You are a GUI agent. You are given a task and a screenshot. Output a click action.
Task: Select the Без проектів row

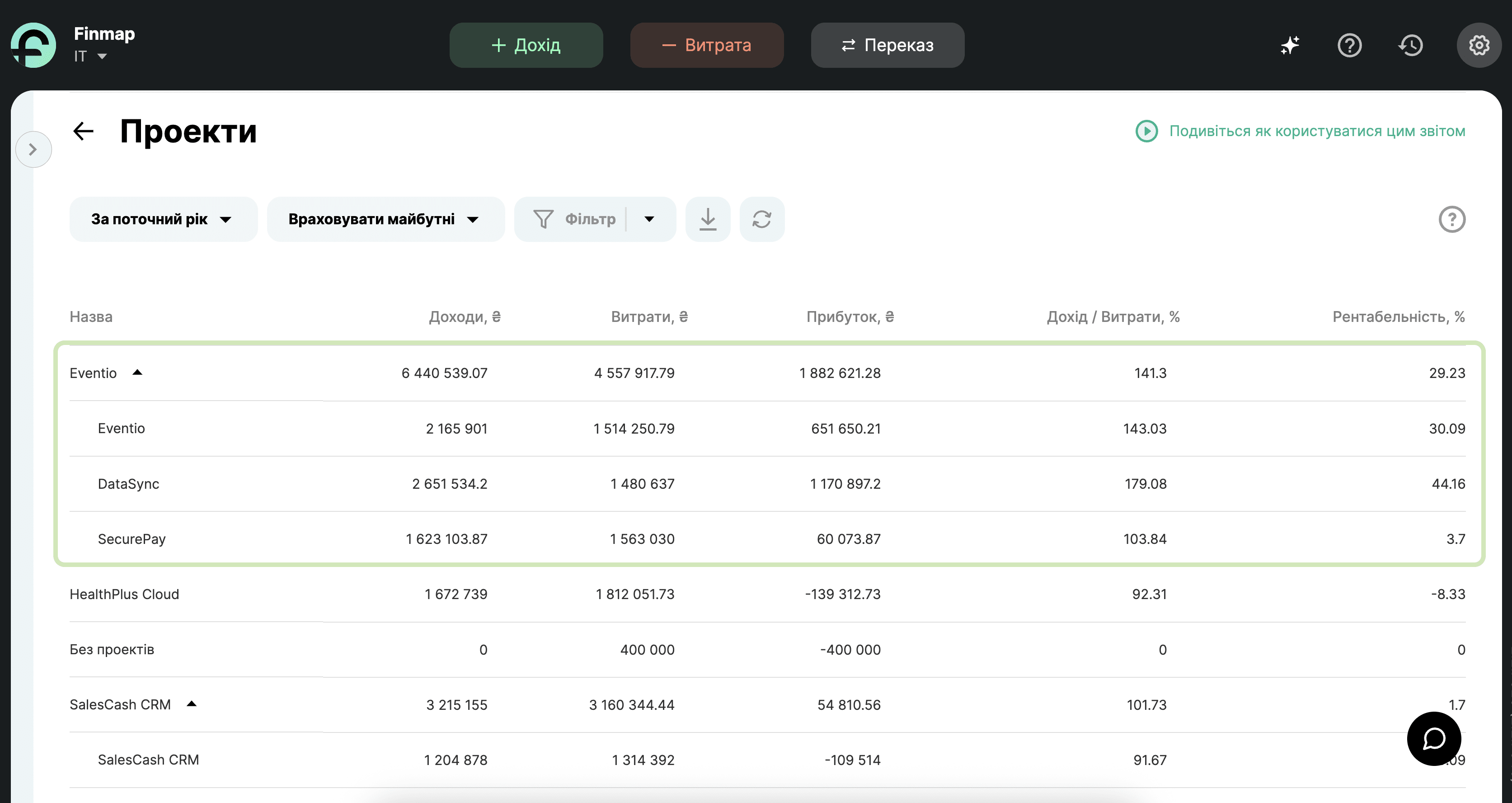pos(767,649)
